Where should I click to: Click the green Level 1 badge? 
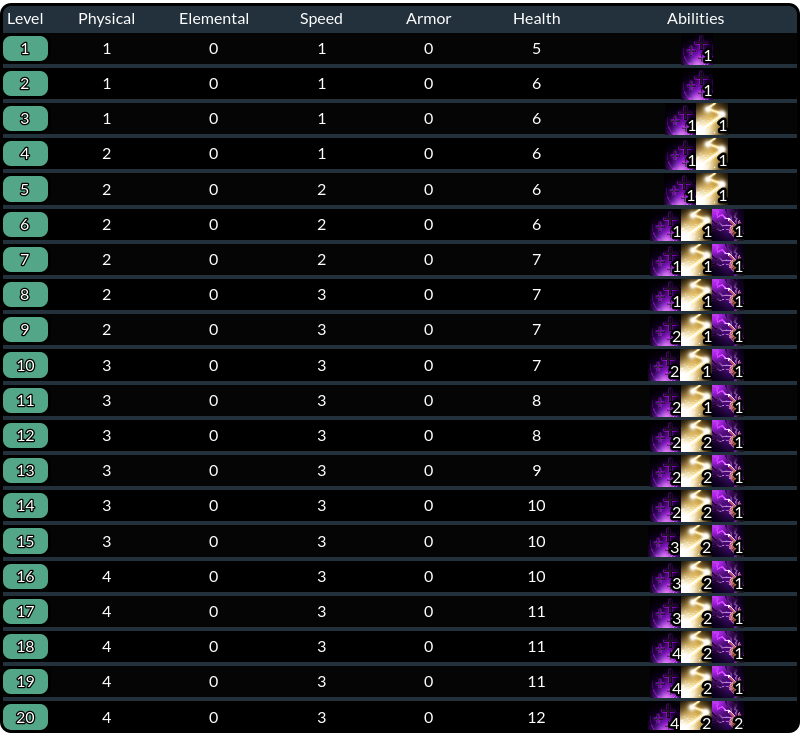click(x=26, y=49)
